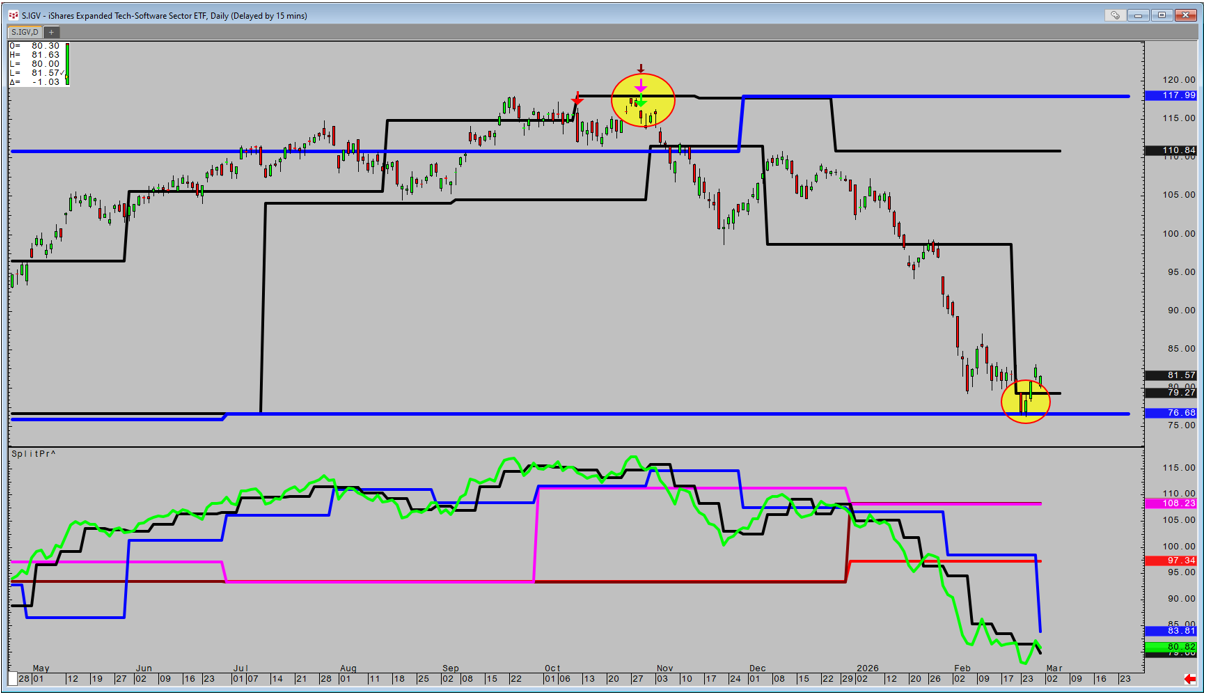Click the green arrow inside top yellow circle

point(641,103)
